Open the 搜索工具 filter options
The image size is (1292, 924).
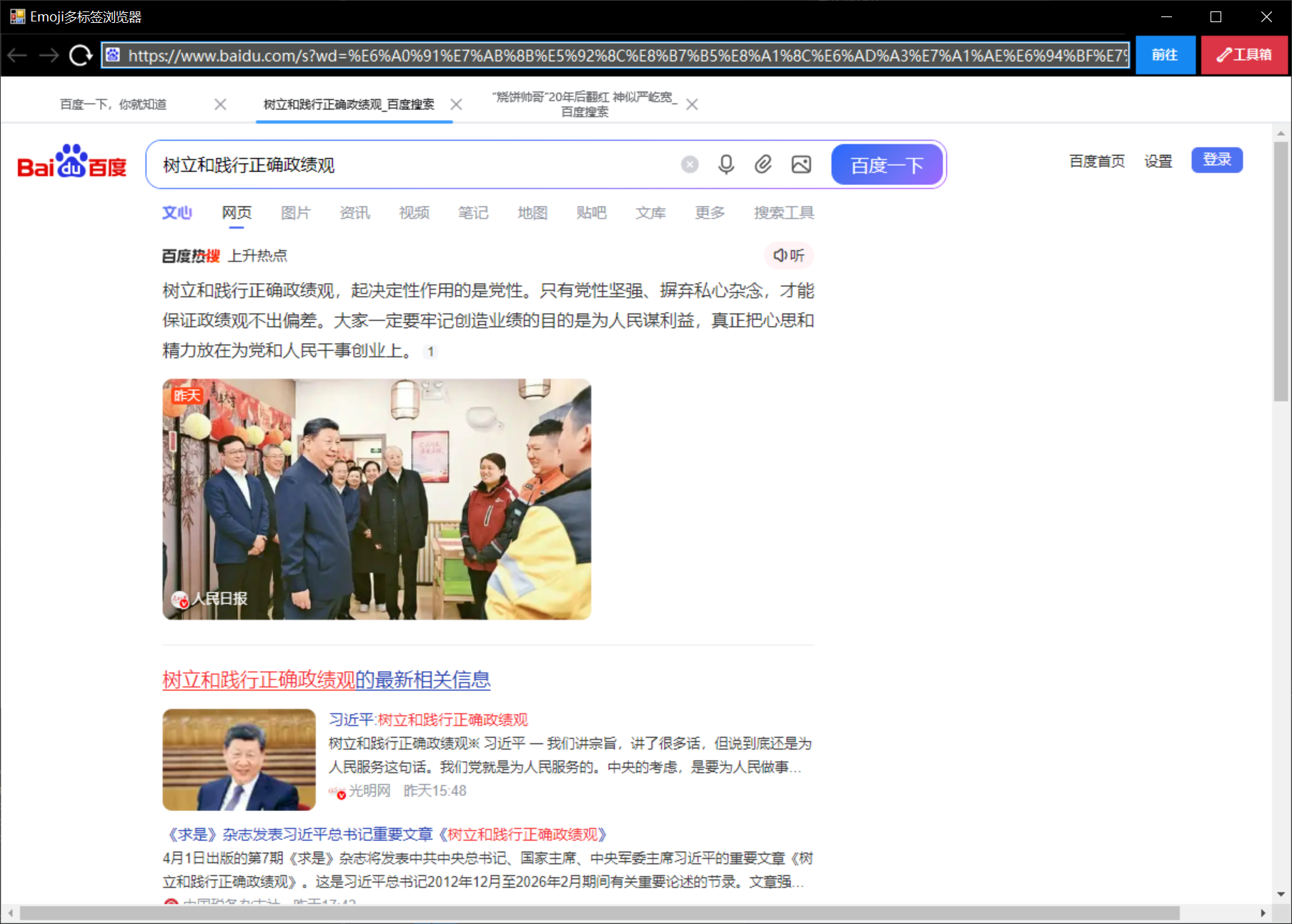pyautogui.click(x=784, y=213)
